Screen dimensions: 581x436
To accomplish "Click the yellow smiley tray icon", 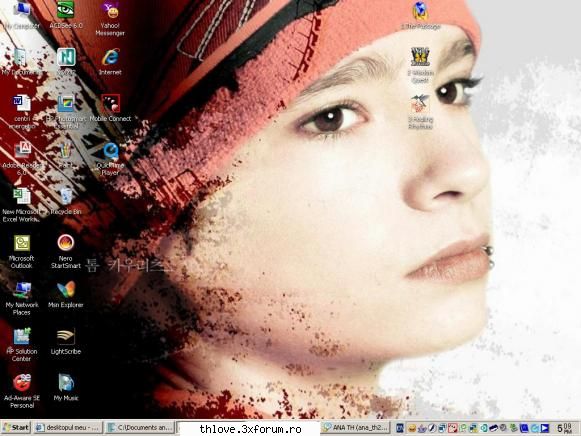I will pos(411,429).
